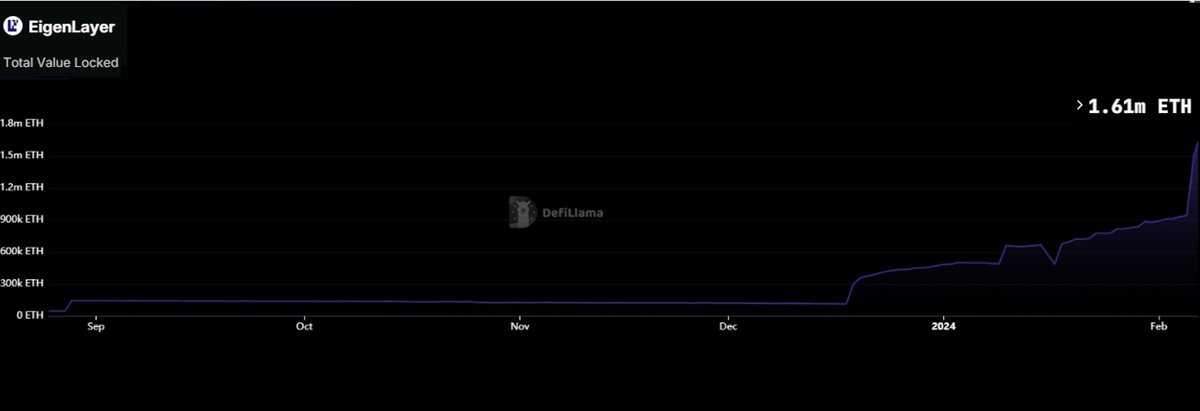Click the 1.61m ETH value readout
The image size is (1200, 411).
point(1140,105)
